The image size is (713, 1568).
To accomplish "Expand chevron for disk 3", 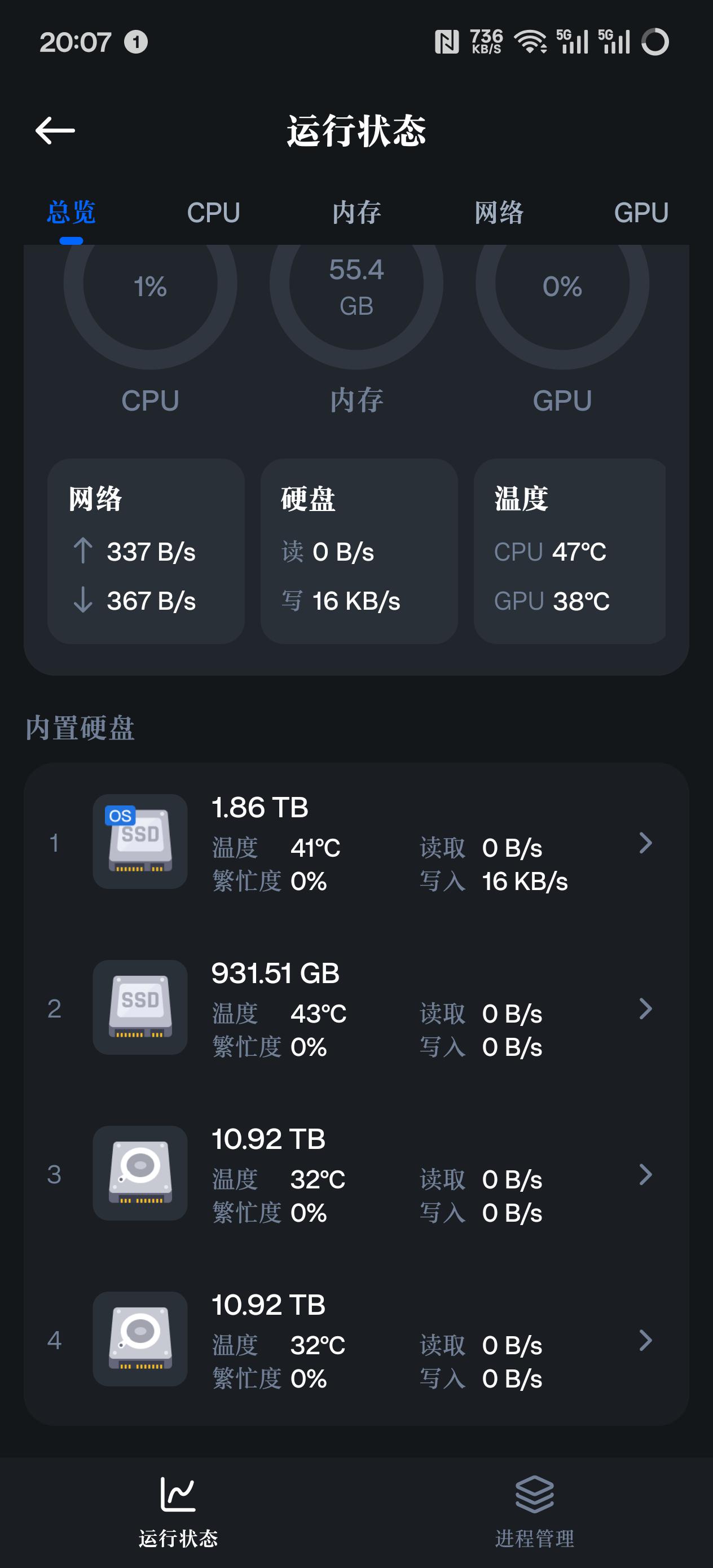I will tap(645, 1174).
